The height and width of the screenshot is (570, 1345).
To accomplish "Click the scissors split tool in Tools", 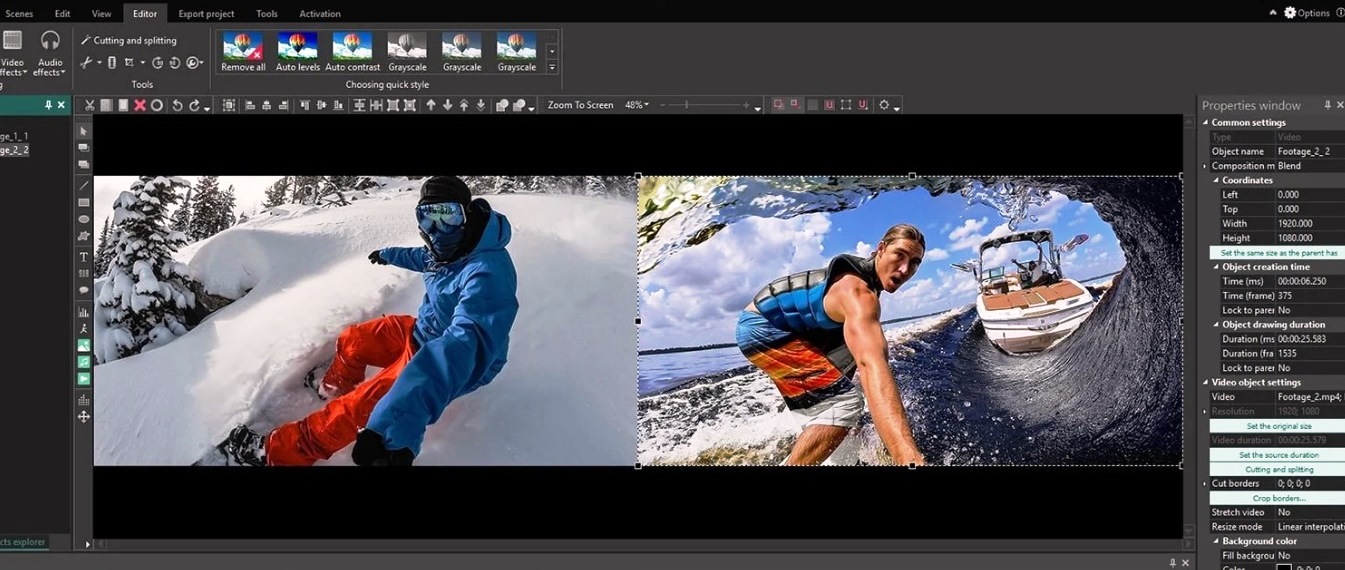I will (85, 62).
